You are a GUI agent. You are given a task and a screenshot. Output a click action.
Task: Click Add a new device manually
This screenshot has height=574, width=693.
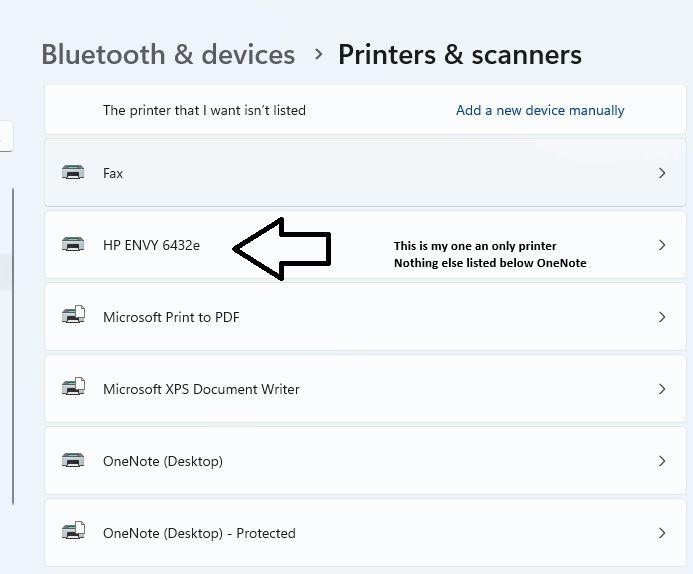coord(540,110)
